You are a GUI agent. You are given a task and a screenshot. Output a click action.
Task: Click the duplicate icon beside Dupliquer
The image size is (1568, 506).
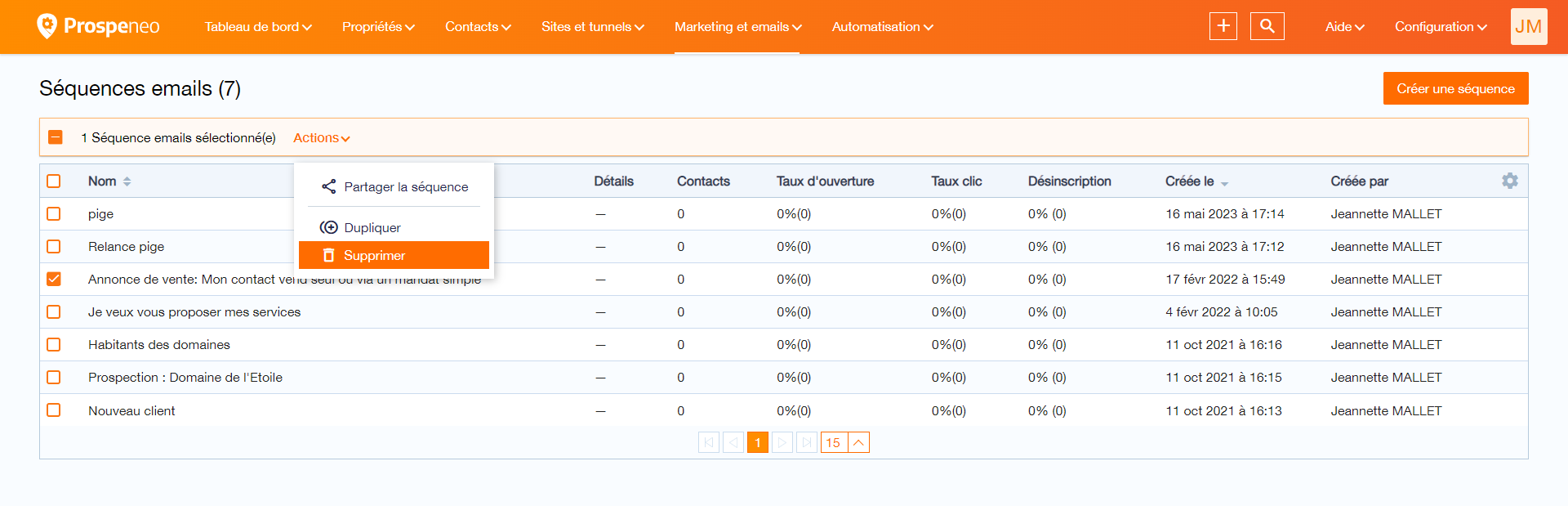329,227
